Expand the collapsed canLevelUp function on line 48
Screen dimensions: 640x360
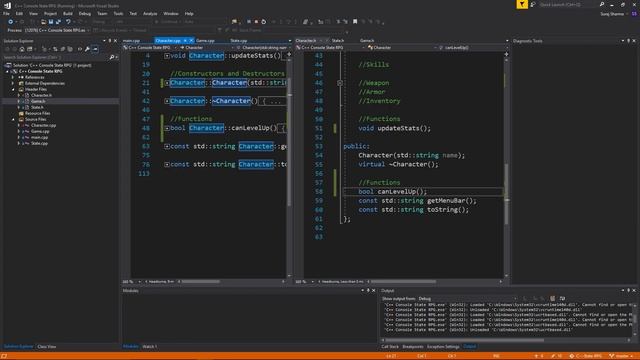point(167,128)
